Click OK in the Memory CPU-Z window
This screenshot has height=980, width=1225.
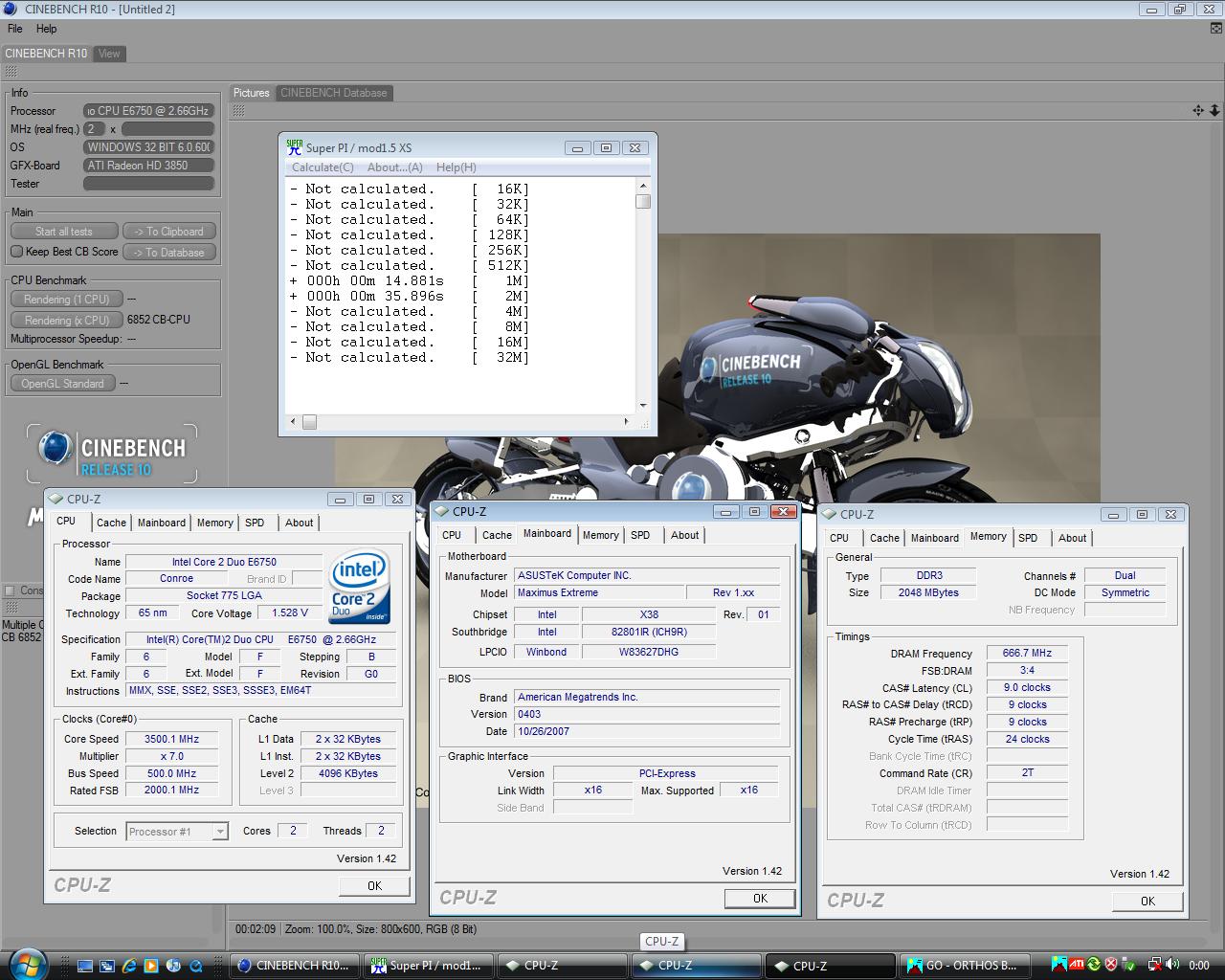coord(1147,902)
